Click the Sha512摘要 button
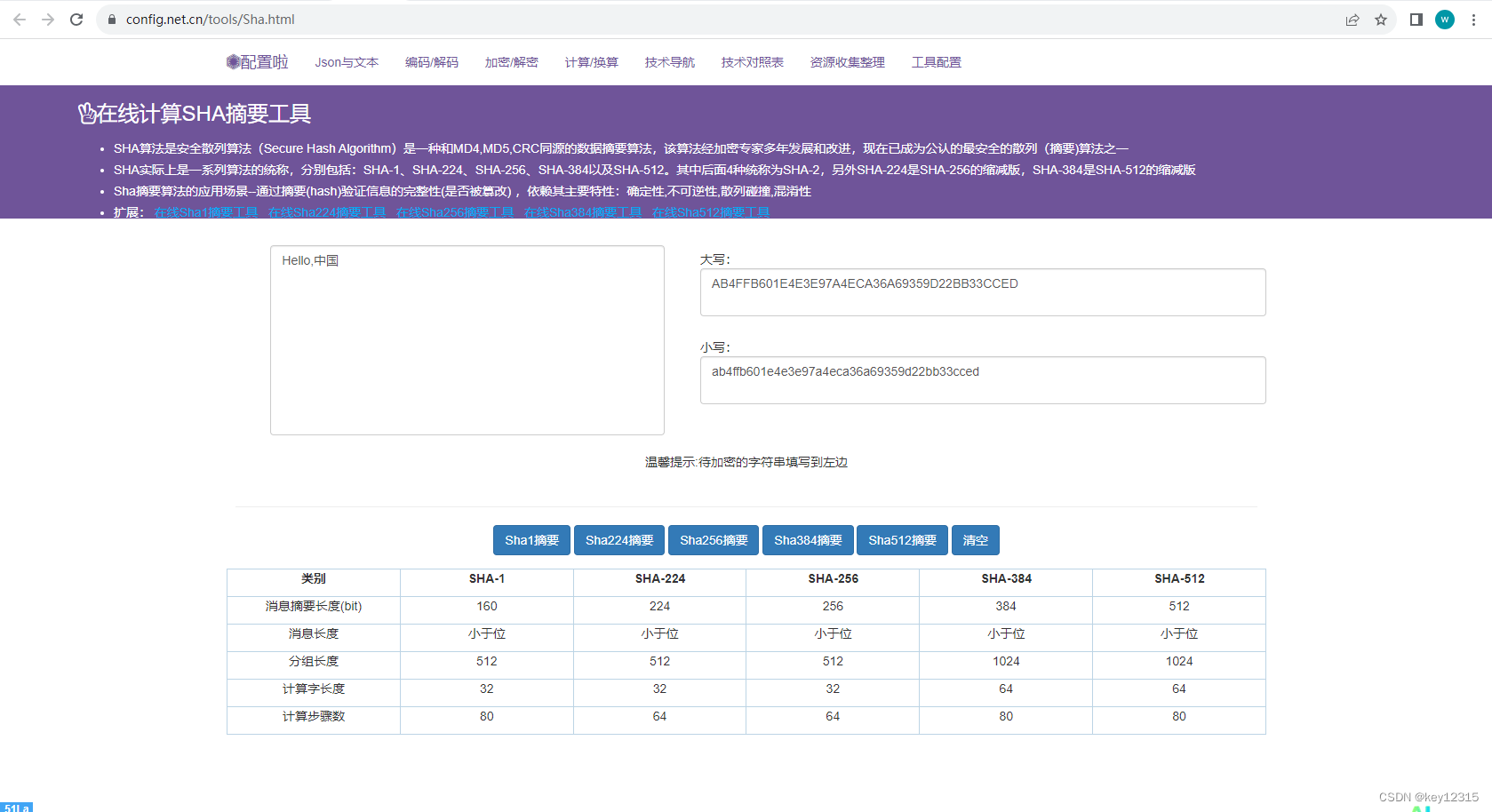This screenshot has width=1492, height=812. 902,540
